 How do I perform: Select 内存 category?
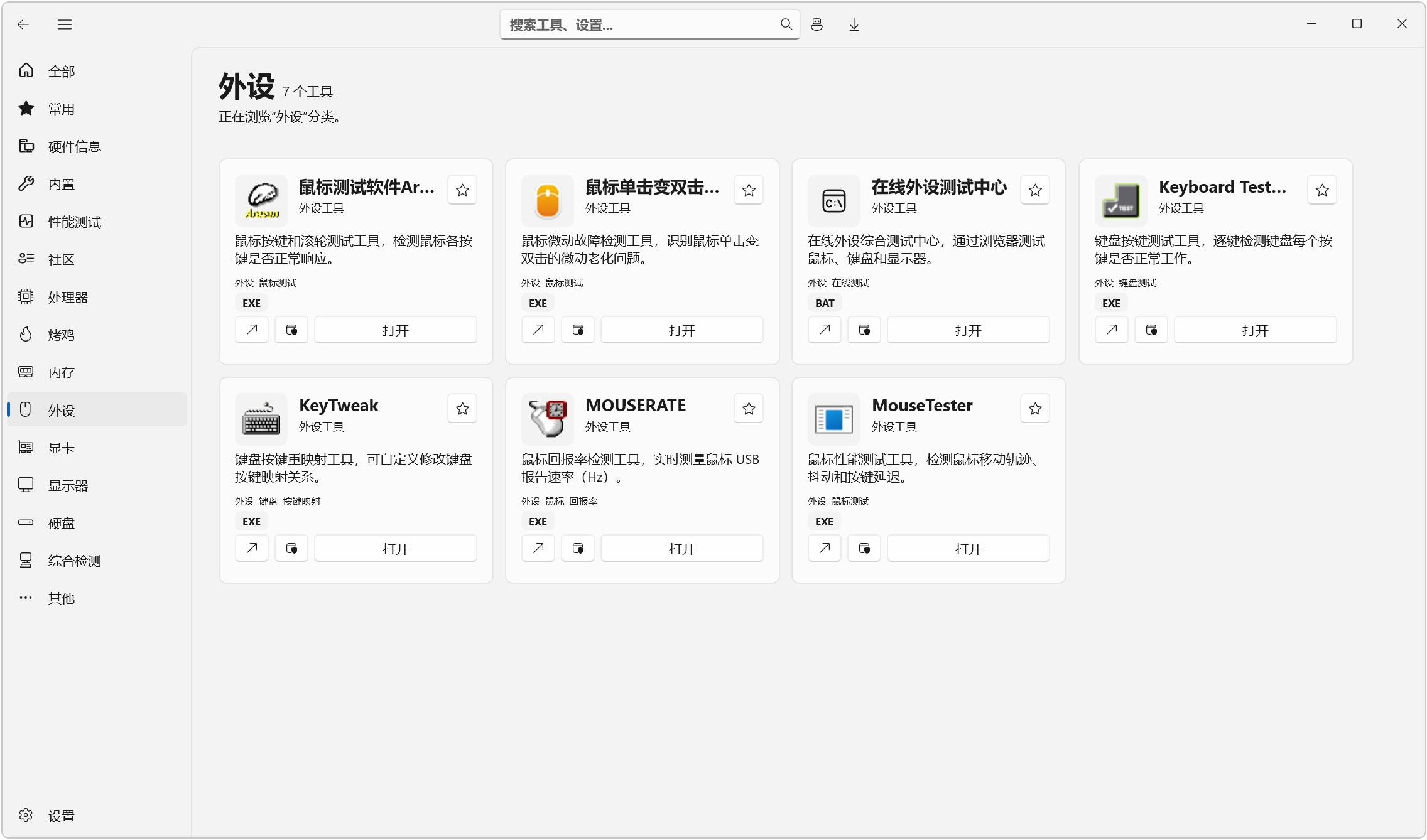[97, 372]
